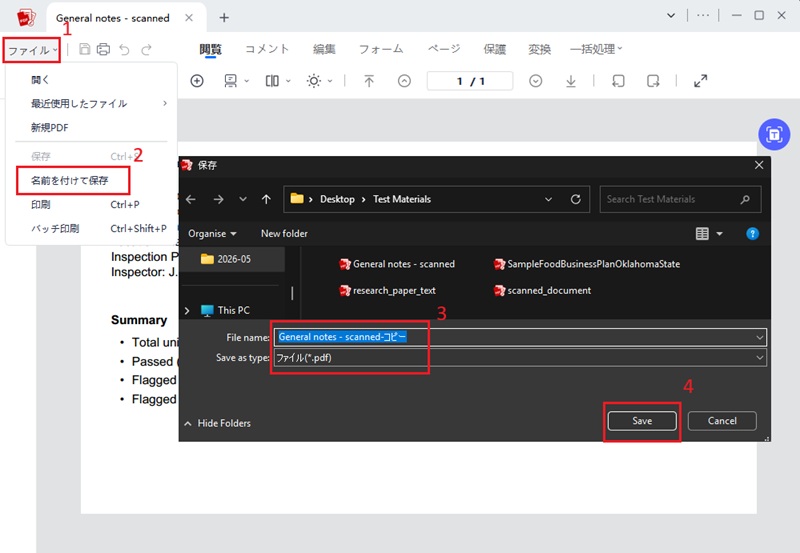
Task: Collapse folders with Hide Folders
Action: pyautogui.click(x=217, y=423)
